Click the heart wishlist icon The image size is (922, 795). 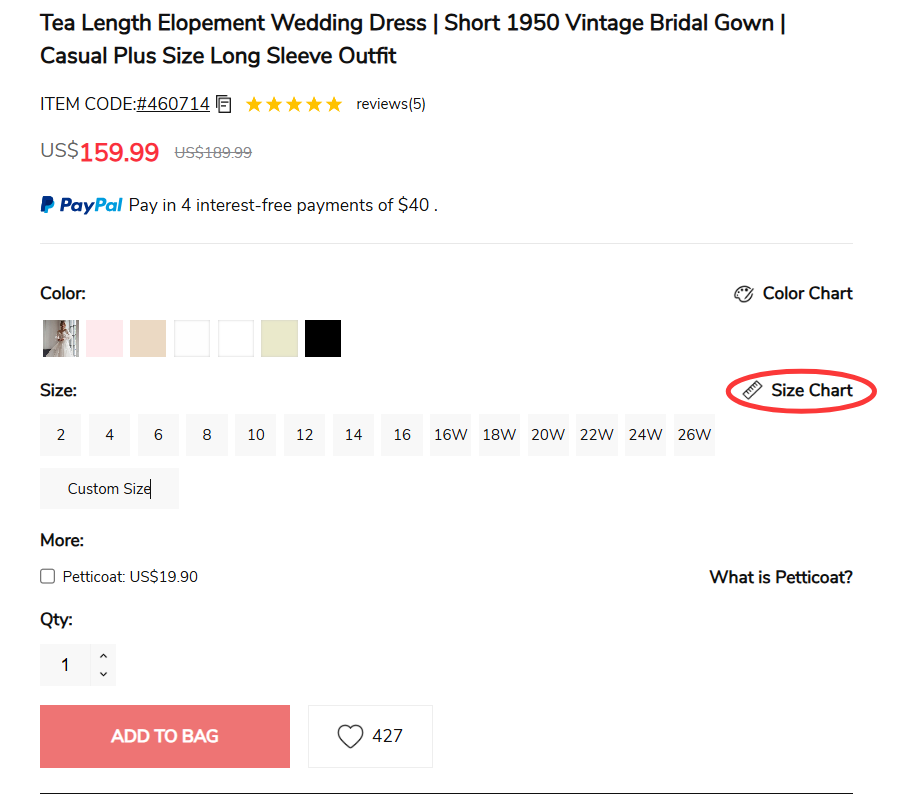[350, 737]
